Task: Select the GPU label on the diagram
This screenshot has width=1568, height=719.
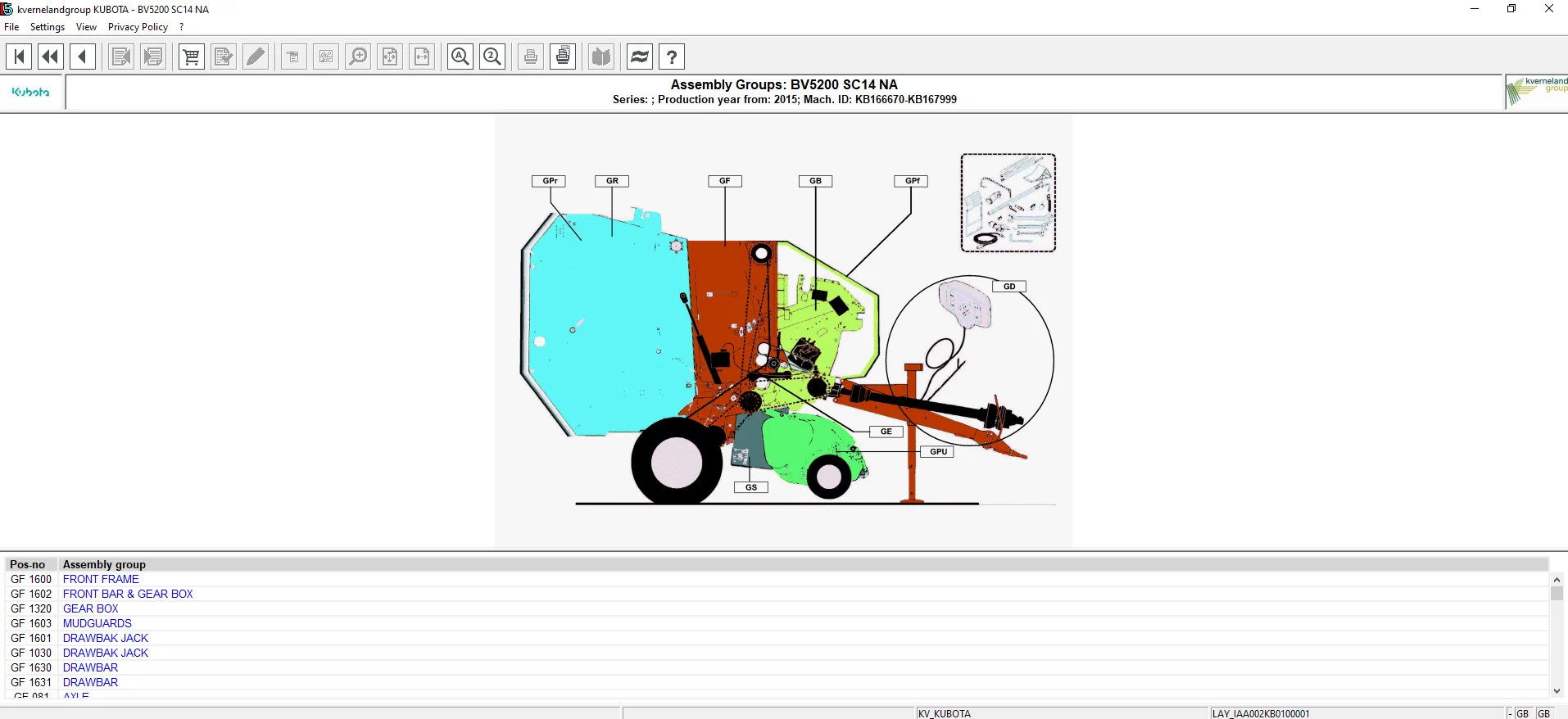Action: click(x=938, y=452)
